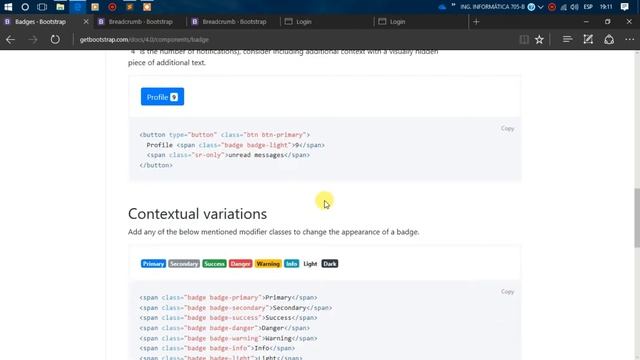Open the Sublime Text taskbar icon
This screenshot has height=360, width=640.
(x=130, y=7)
